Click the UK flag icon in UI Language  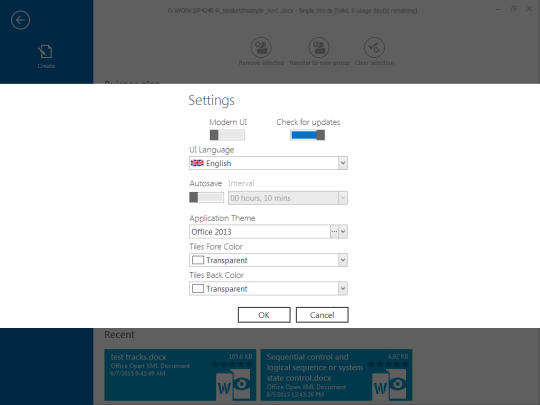(197, 163)
